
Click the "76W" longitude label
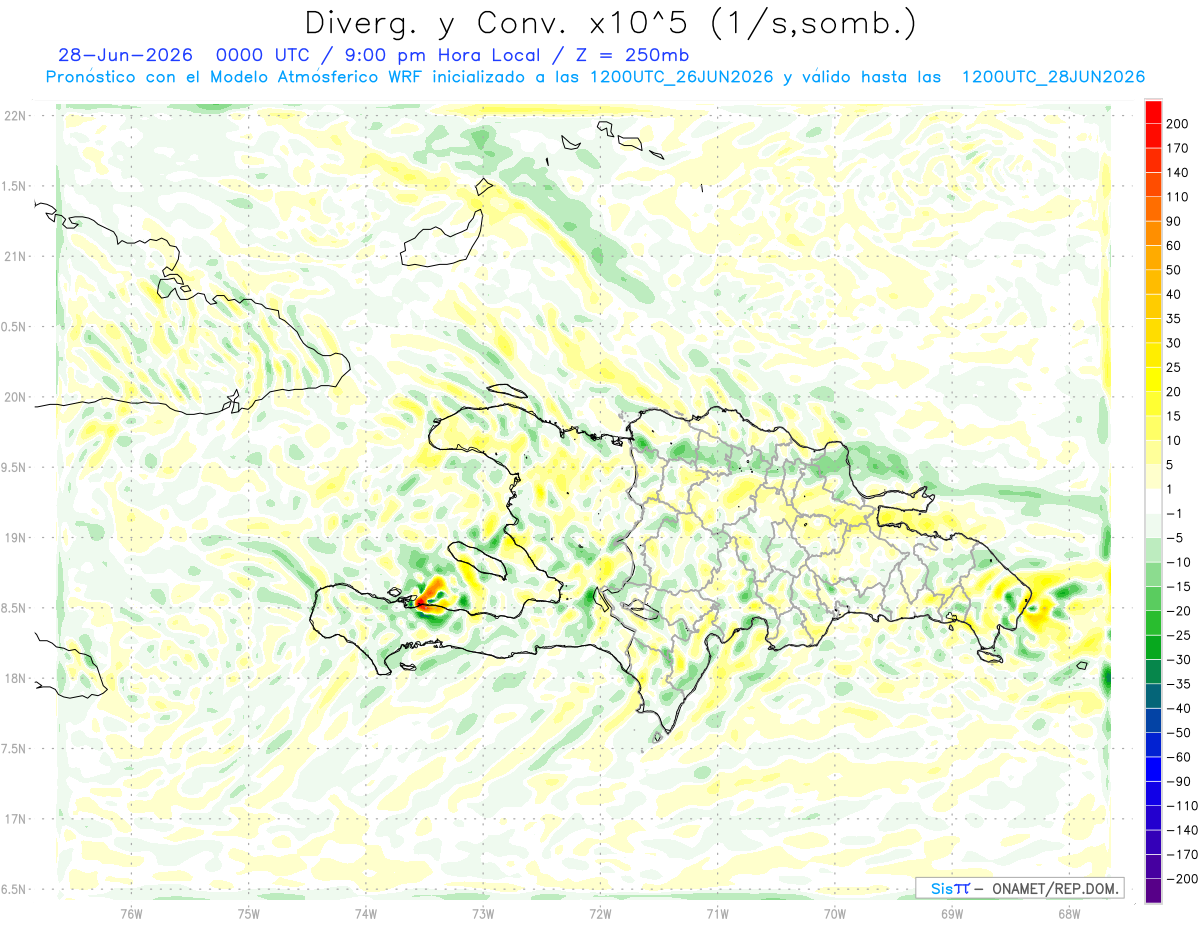pyautogui.click(x=131, y=913)
